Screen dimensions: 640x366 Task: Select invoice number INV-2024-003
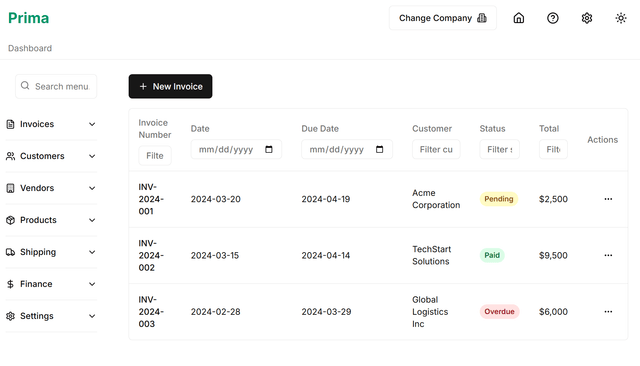(151, 312)
